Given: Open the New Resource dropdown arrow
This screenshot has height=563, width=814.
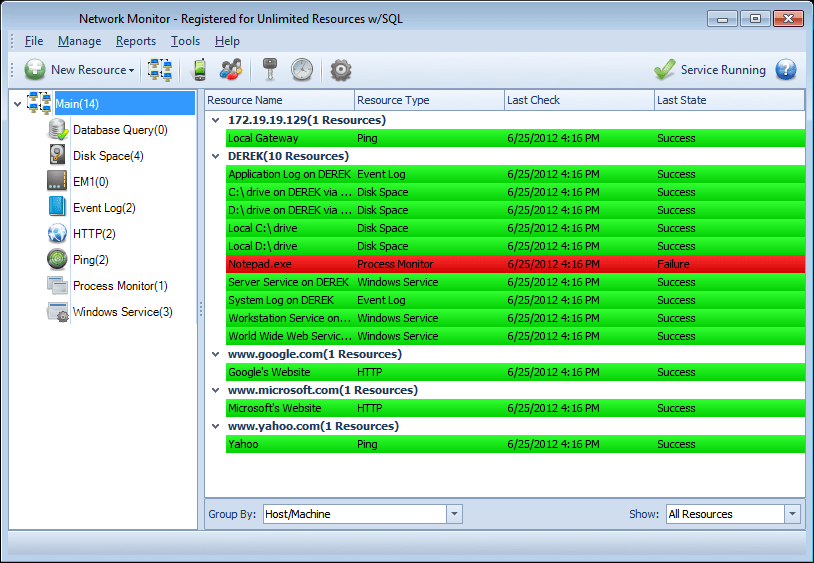Looking at the screenshot, I should click(x=131, y=71).
